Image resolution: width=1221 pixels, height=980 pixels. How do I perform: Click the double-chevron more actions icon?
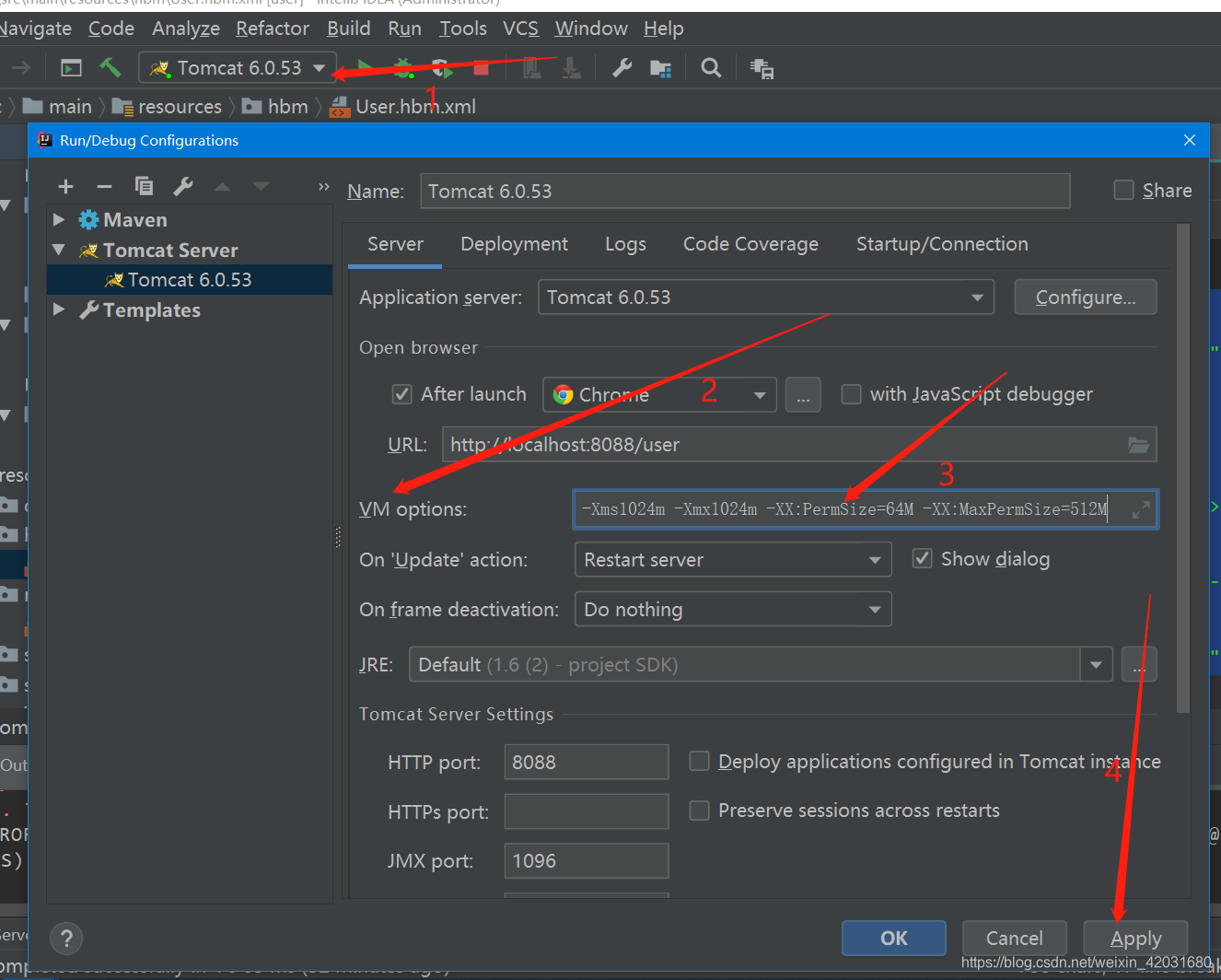click(x=323, y=187)
